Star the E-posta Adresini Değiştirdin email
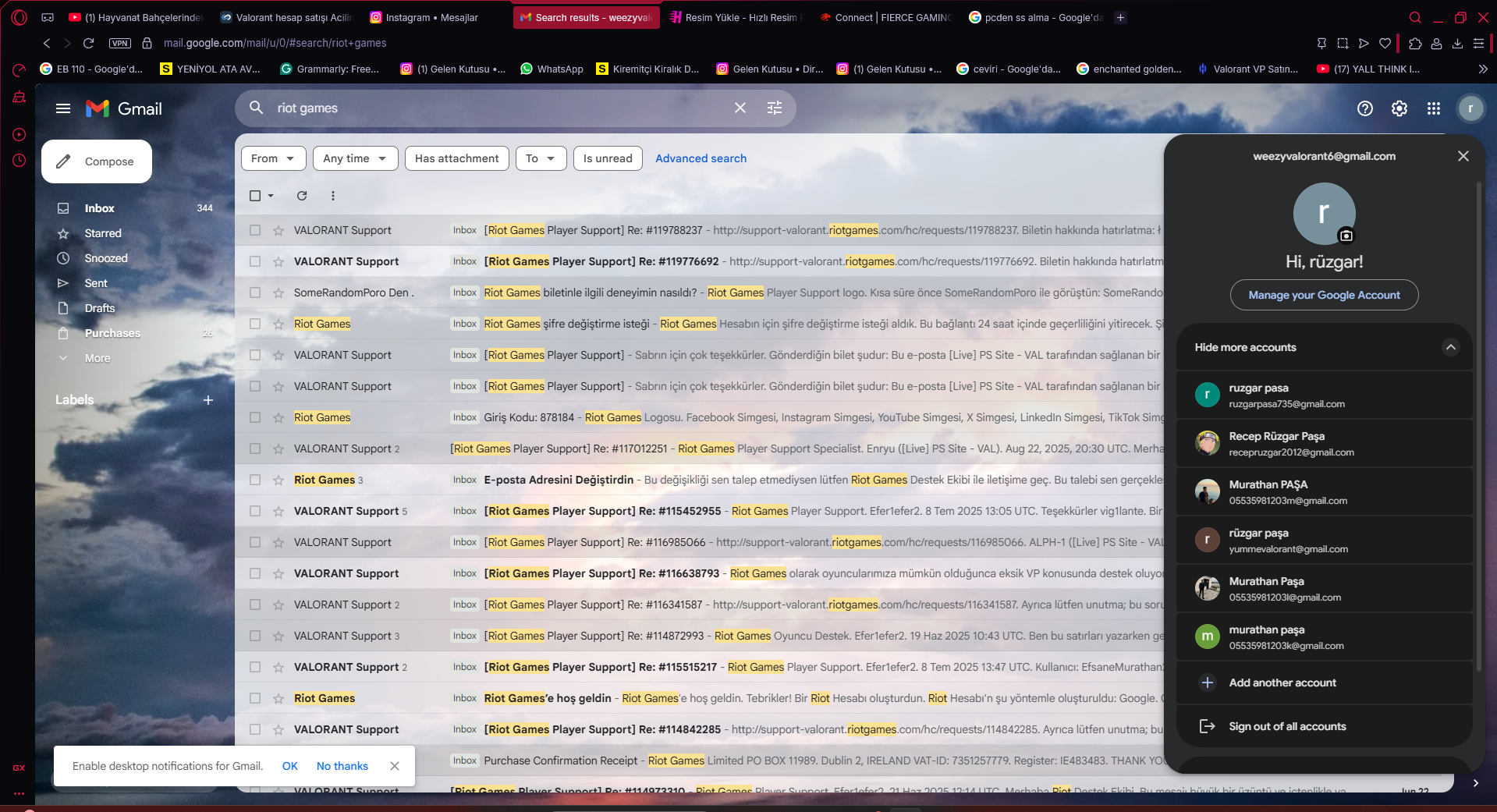This screenshot has width=1497, height=812. coord(278,480)
